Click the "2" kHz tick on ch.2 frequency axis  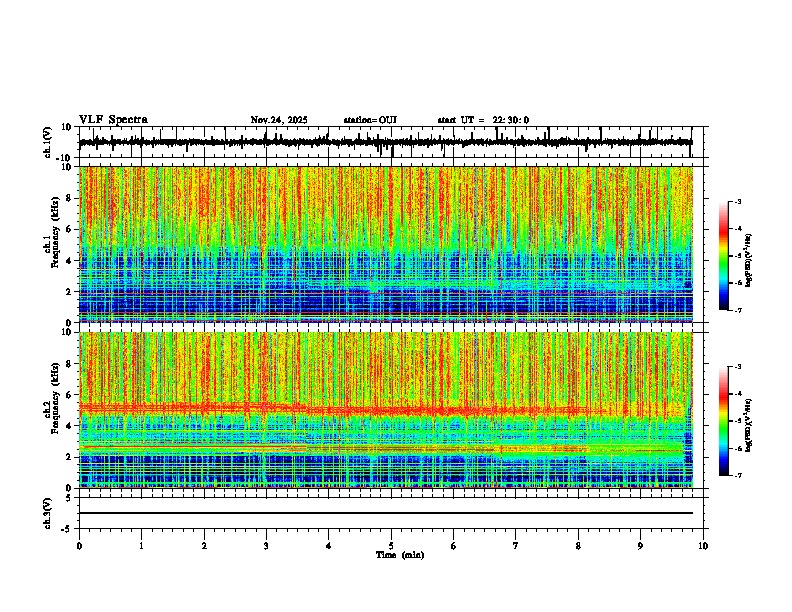tap(70, 457)
